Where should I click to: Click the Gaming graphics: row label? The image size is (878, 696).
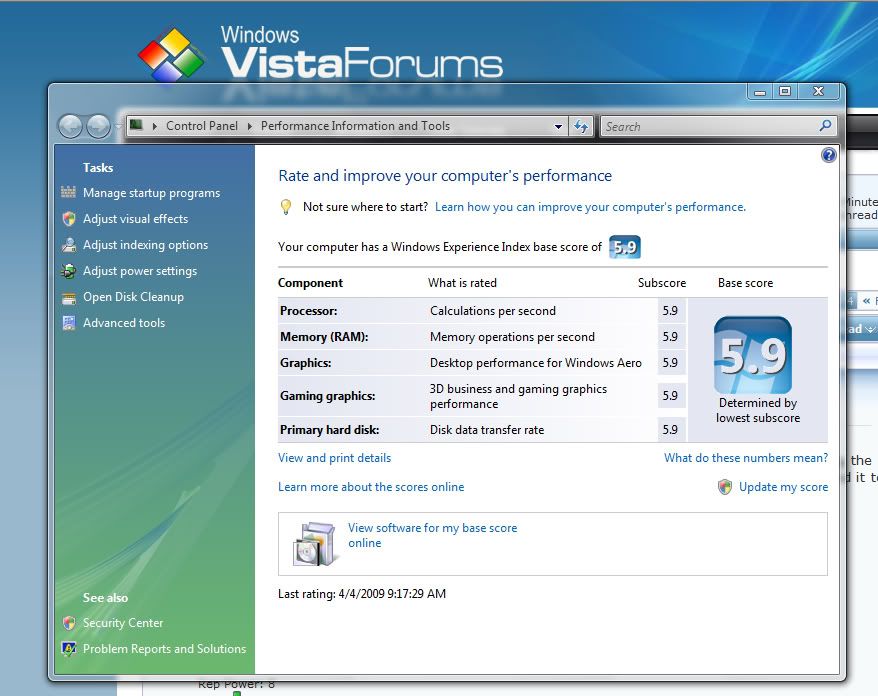[328, 396]
